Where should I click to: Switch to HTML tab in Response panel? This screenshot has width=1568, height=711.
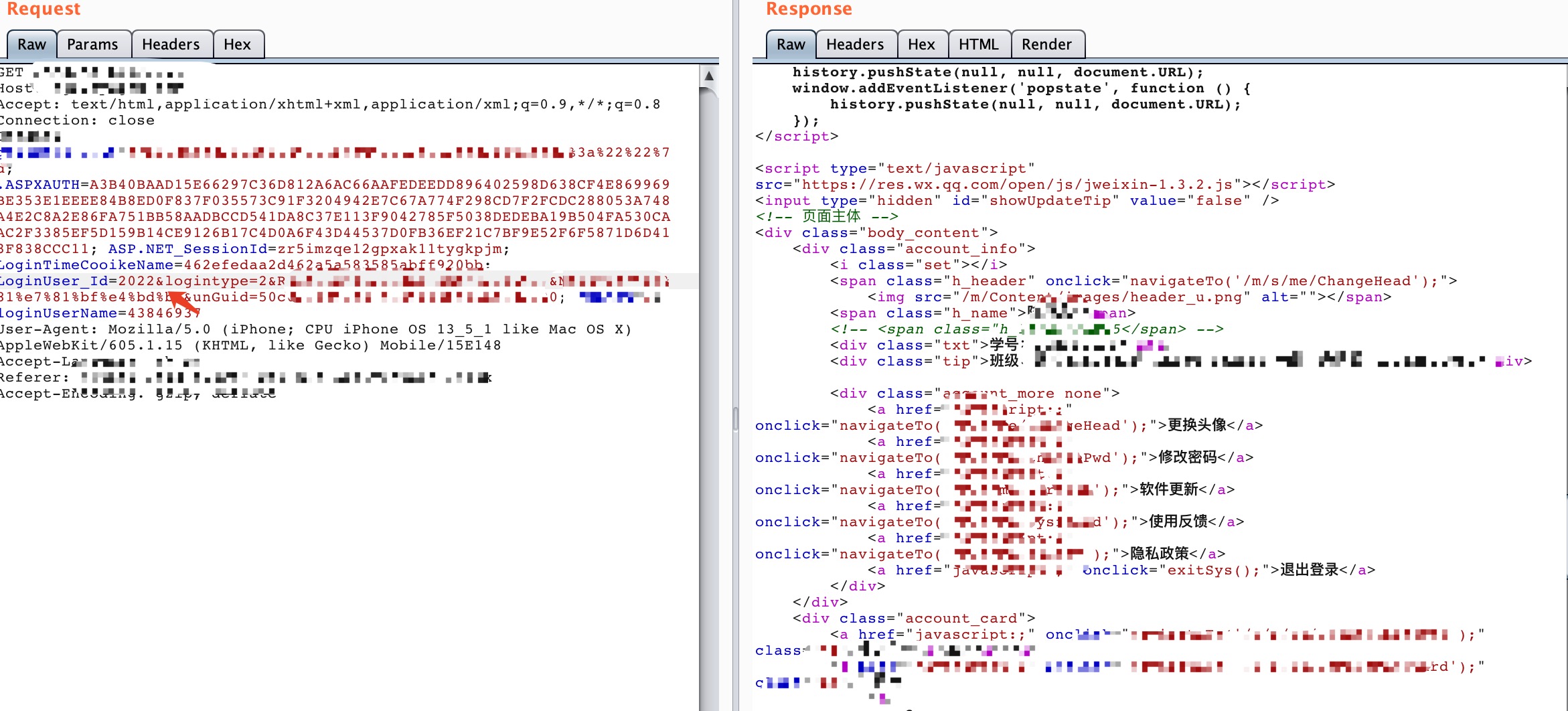(978, 45)
